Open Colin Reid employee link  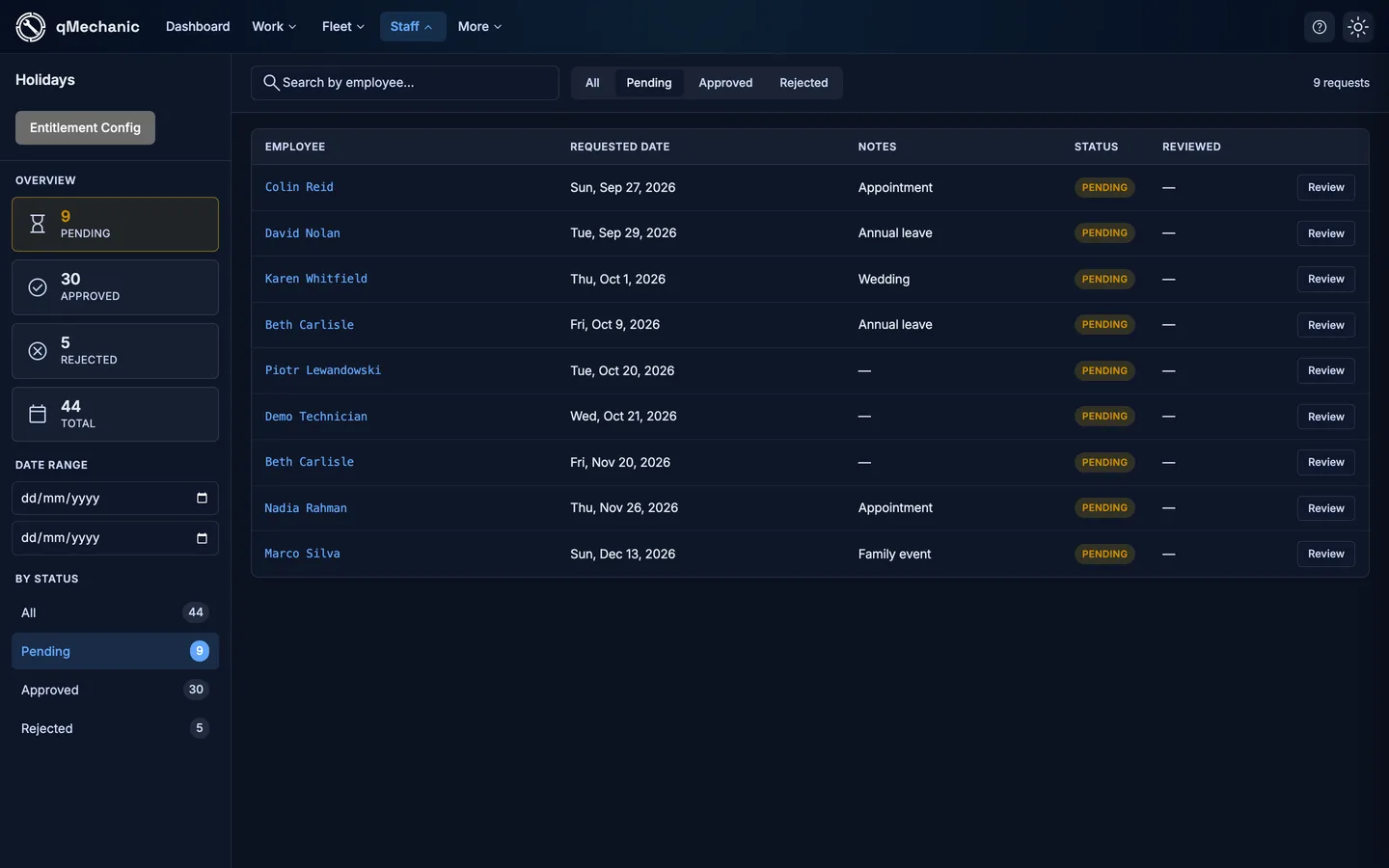[x=299, y=187]
